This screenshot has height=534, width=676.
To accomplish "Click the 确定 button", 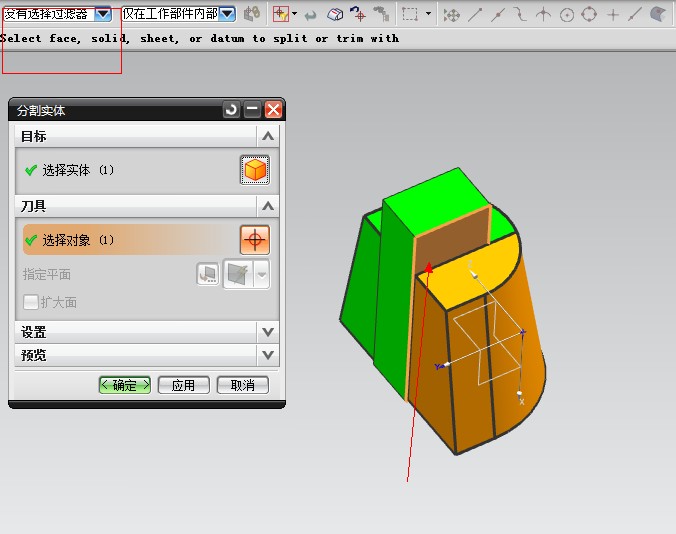I will pyautogui.click(x=125, y=385).
